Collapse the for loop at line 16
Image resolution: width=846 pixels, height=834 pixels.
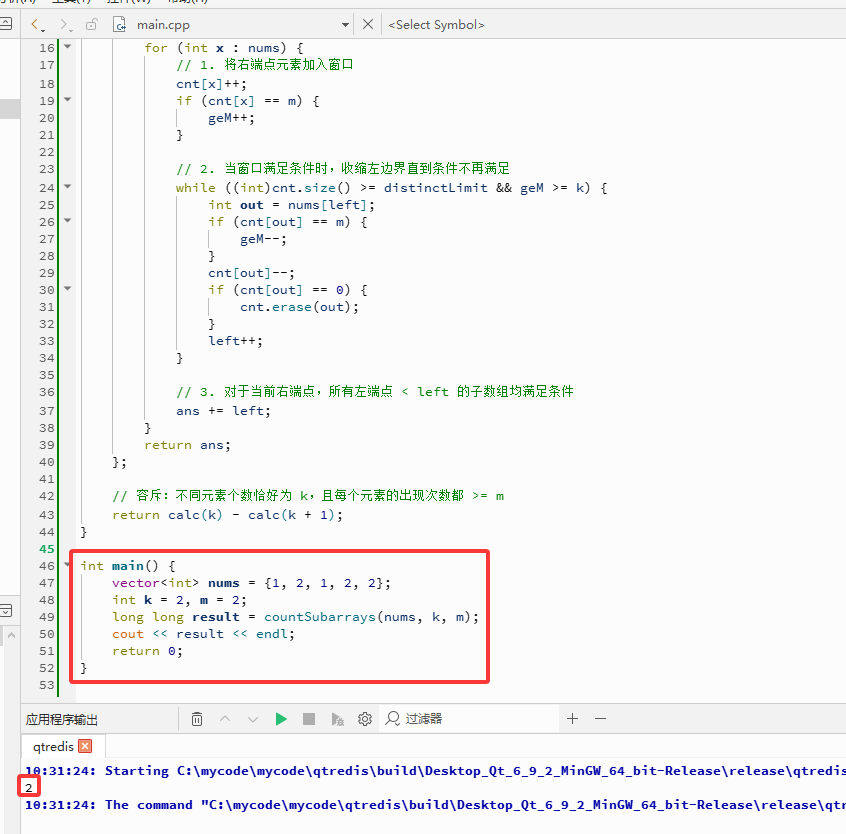tap(68, 46)
